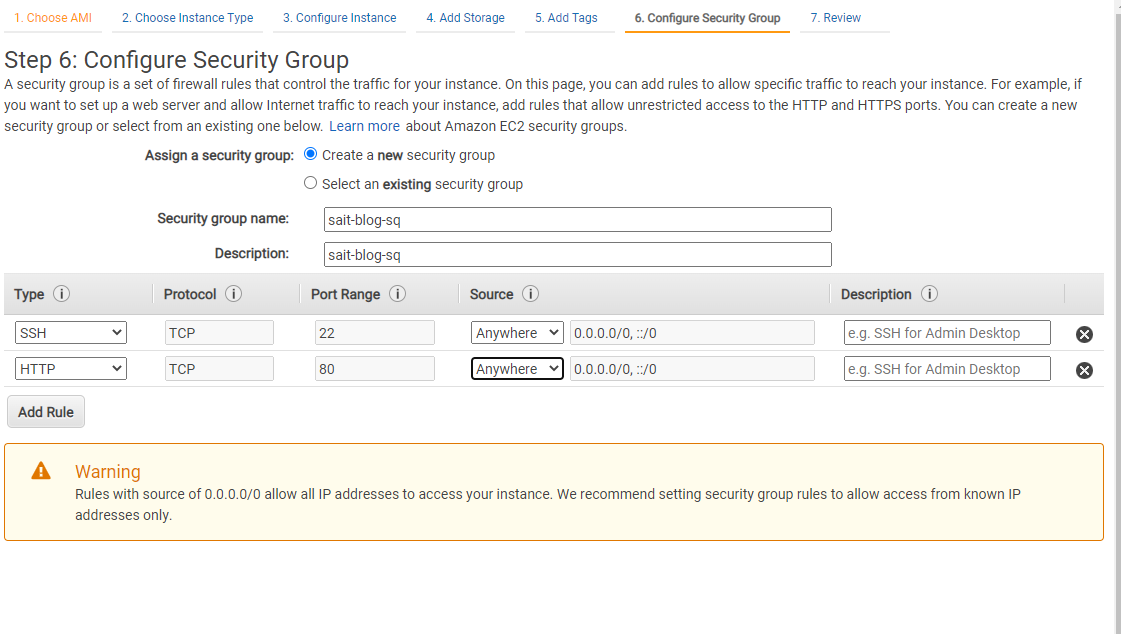Expand Anywhere source dropdown for SSH rule
The width and height of the screenshot is (1121, 634).
click(517, 332)
